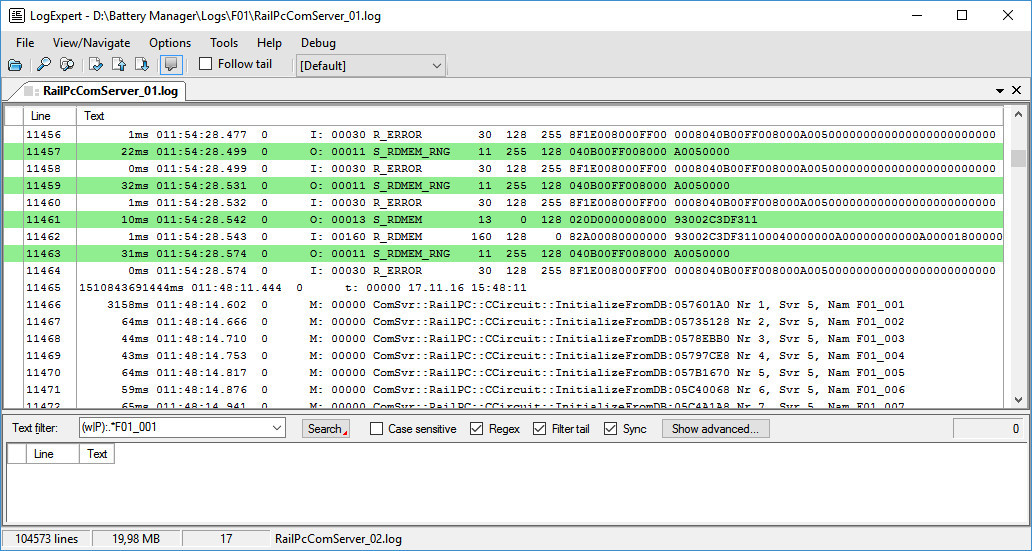This screenshot has width=1032, height=551.
Task: Open the View/Navigate menu
Action: click(91, 43)
